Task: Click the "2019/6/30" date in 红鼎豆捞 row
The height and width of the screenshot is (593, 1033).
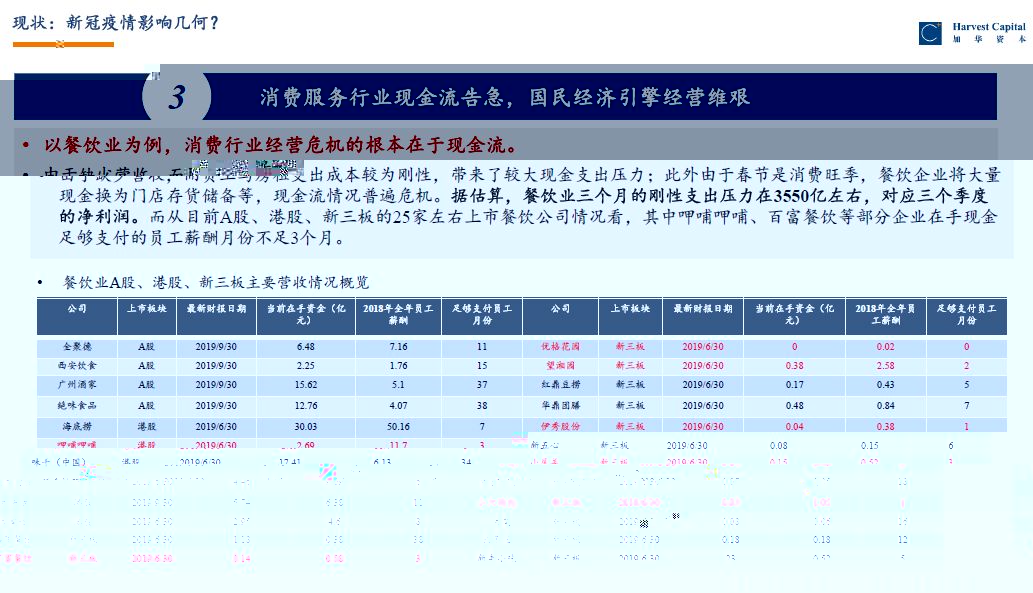Action: 703,385
